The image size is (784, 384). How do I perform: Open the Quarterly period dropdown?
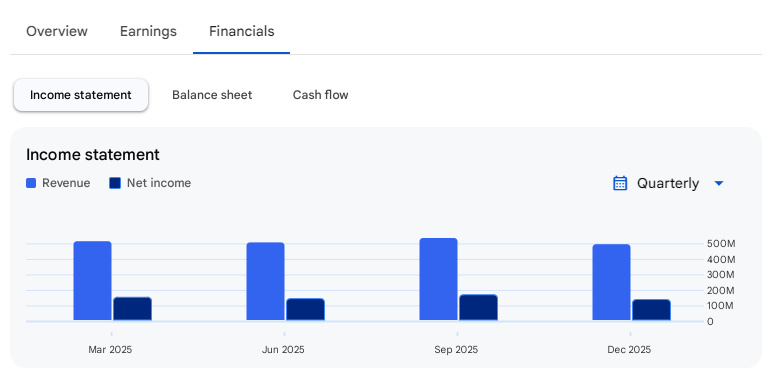click(x=668, y=184)
